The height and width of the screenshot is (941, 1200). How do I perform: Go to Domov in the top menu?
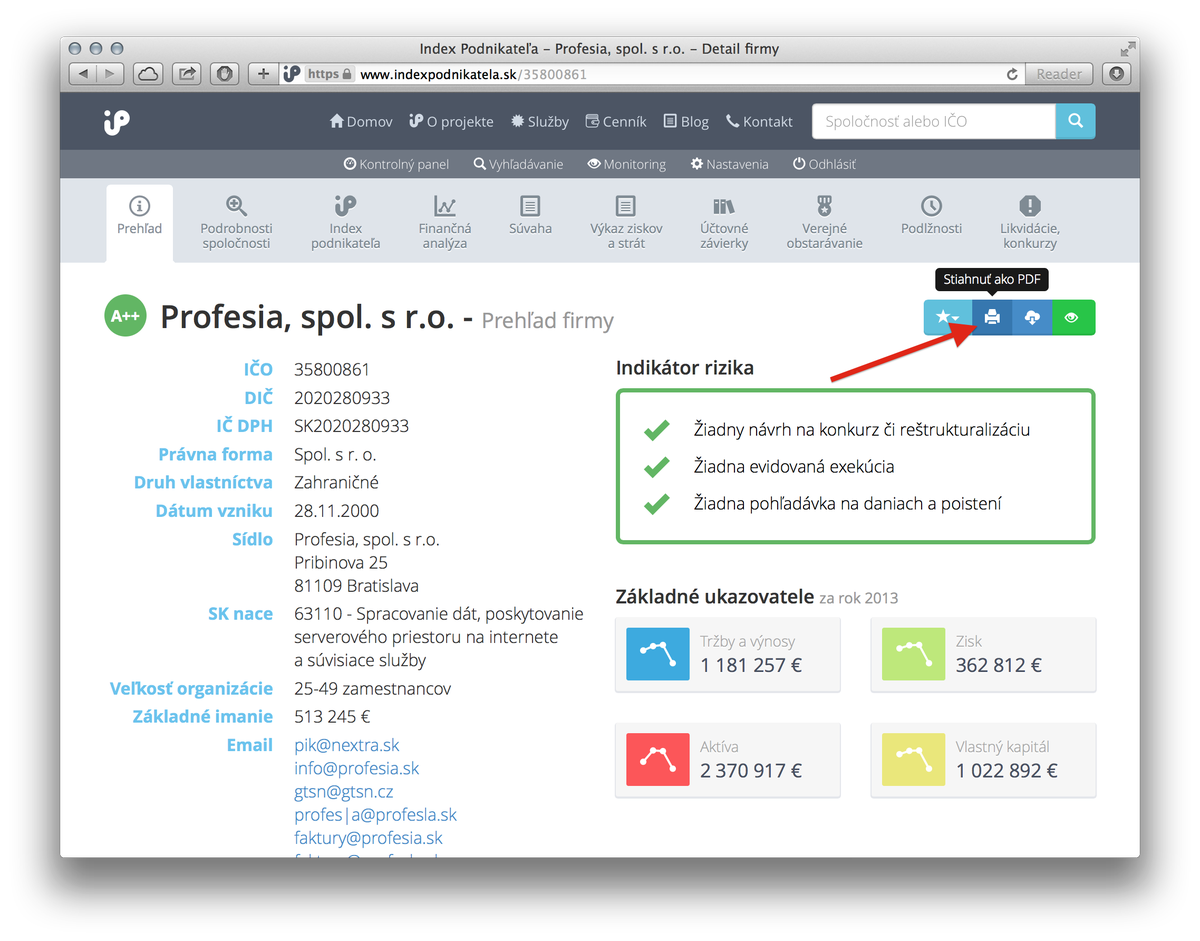361,121
